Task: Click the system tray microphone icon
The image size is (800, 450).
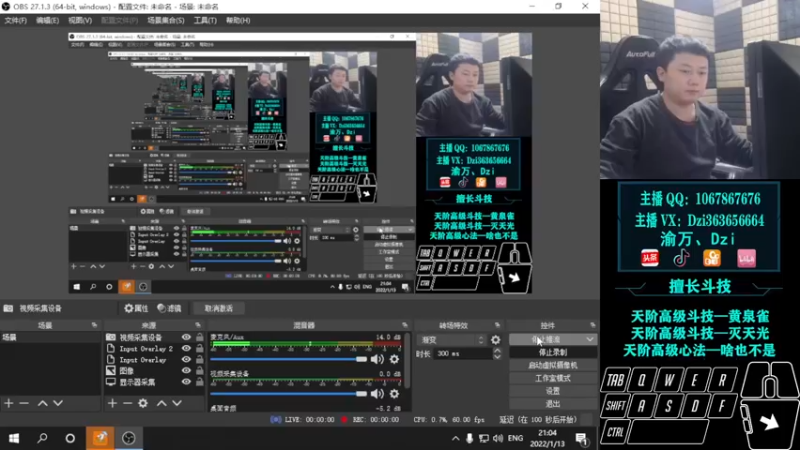Action: (469, 438)
